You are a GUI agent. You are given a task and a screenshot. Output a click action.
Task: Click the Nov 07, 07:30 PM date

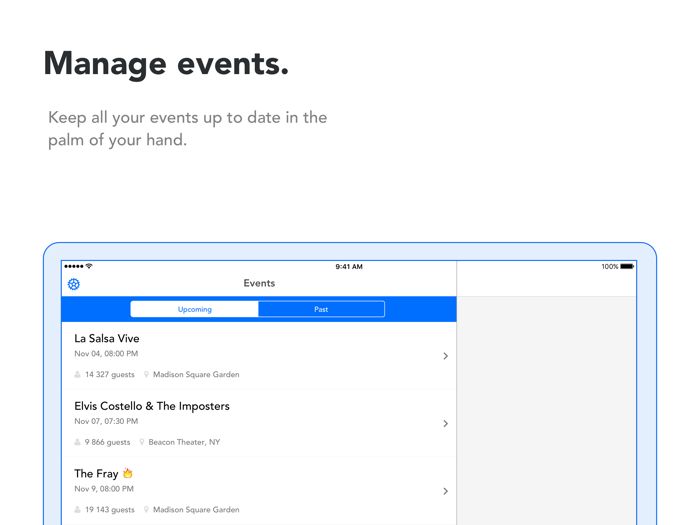106,421
